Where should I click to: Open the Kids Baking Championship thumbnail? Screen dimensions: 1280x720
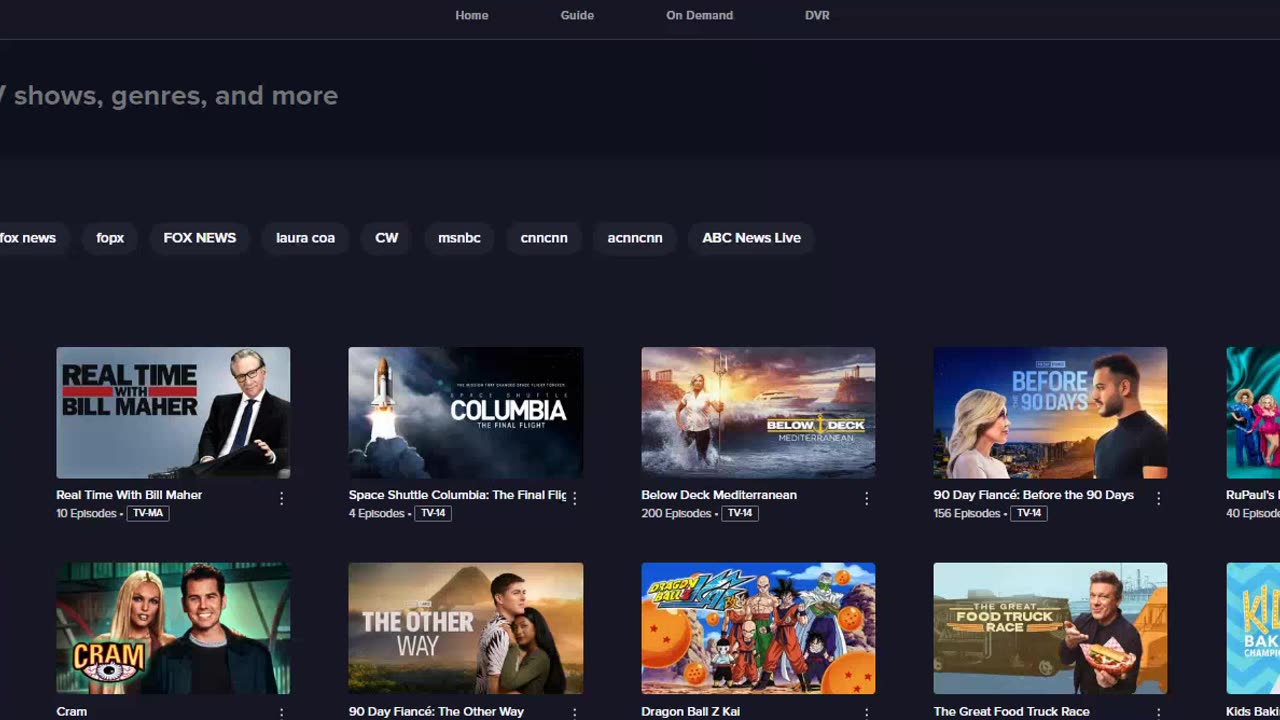tap(1253, 628)
